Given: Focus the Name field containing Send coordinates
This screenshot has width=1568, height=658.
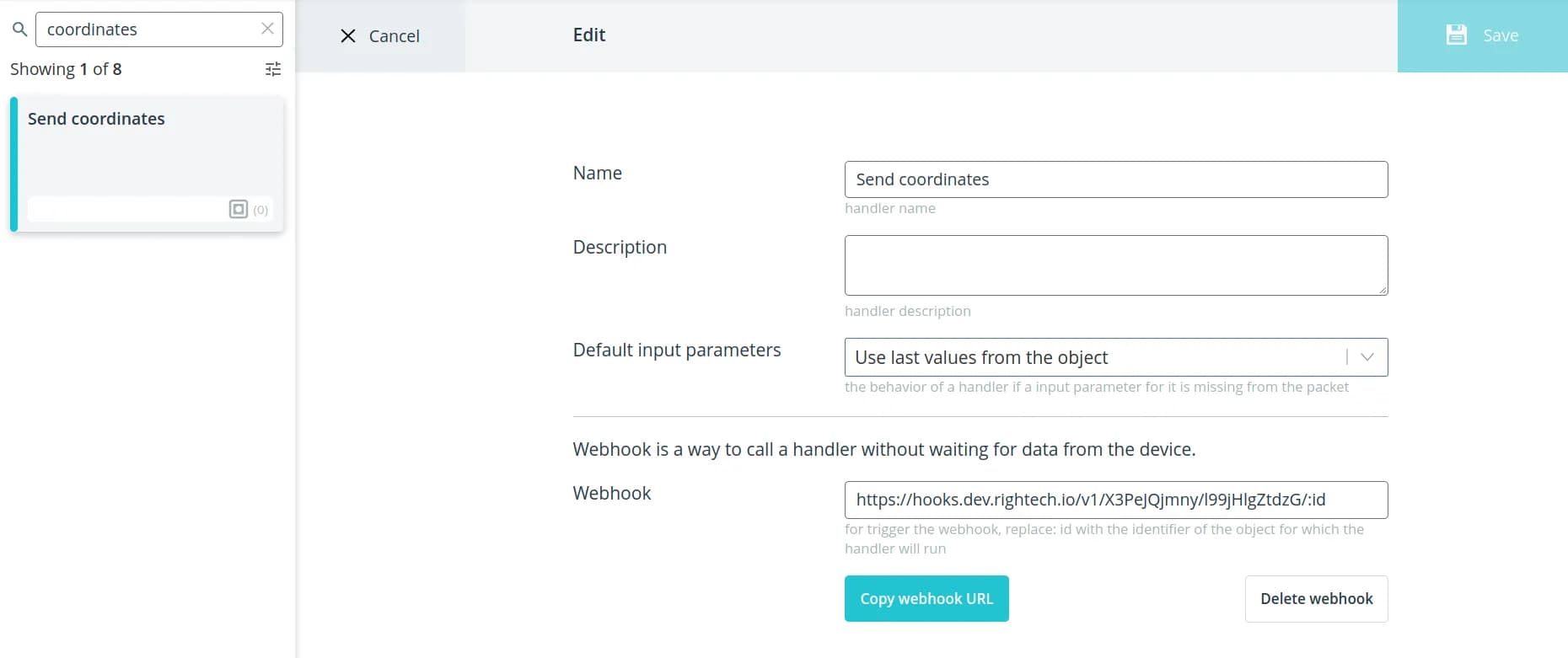Looking at the screenshot, I should click(x=1115, y=179).
